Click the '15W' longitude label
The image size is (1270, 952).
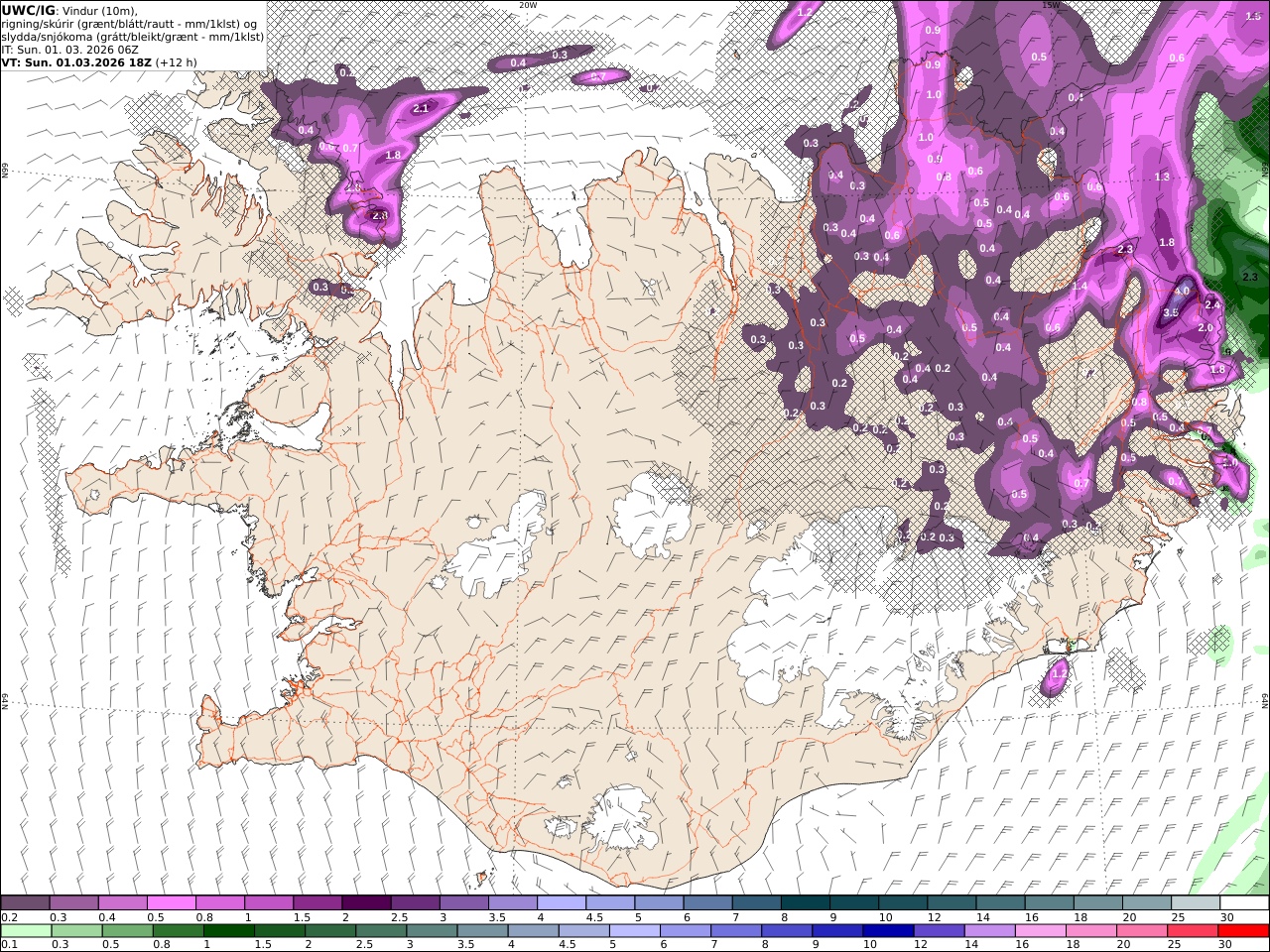click(1051, 5)
